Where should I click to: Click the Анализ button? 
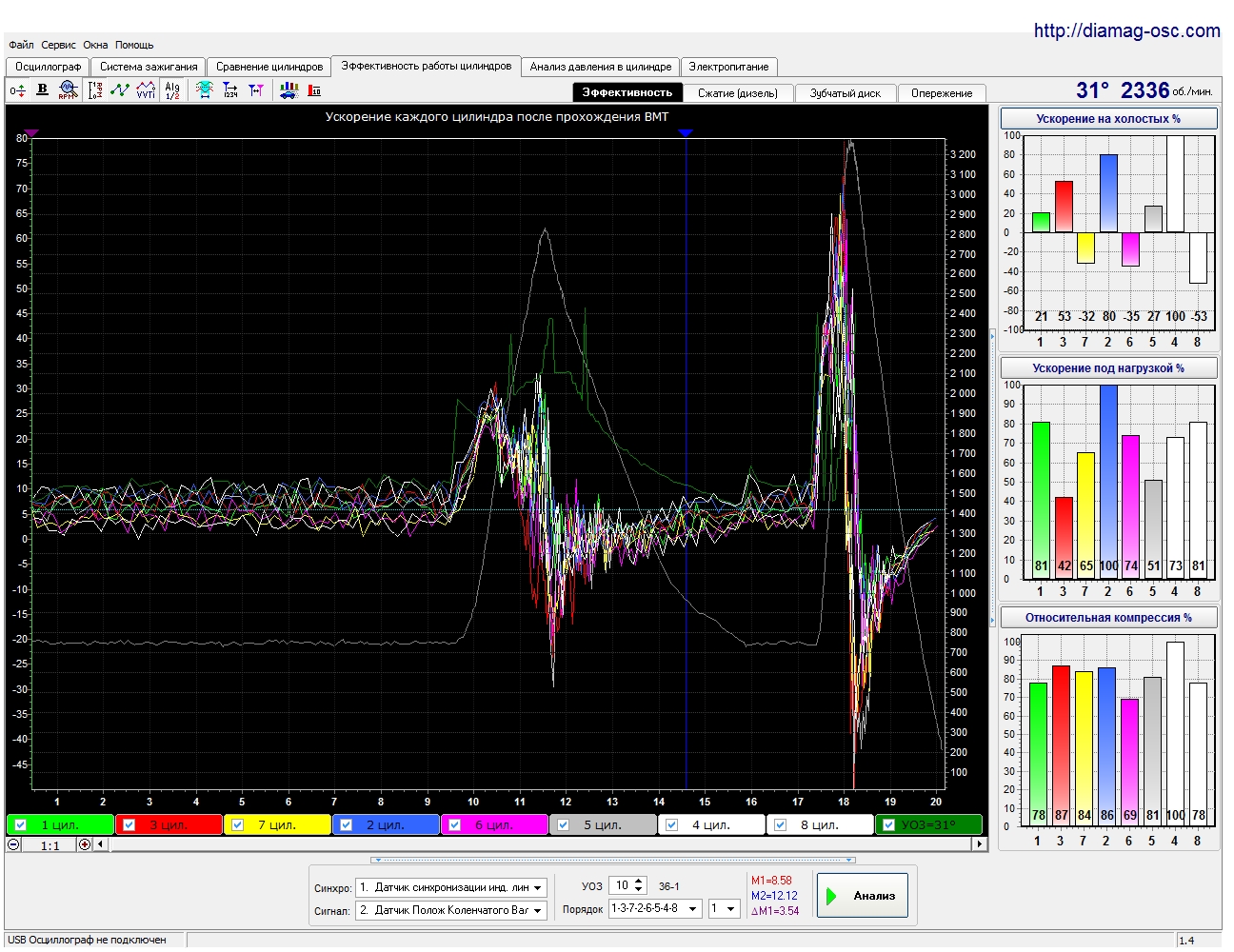tap(862, 896)
